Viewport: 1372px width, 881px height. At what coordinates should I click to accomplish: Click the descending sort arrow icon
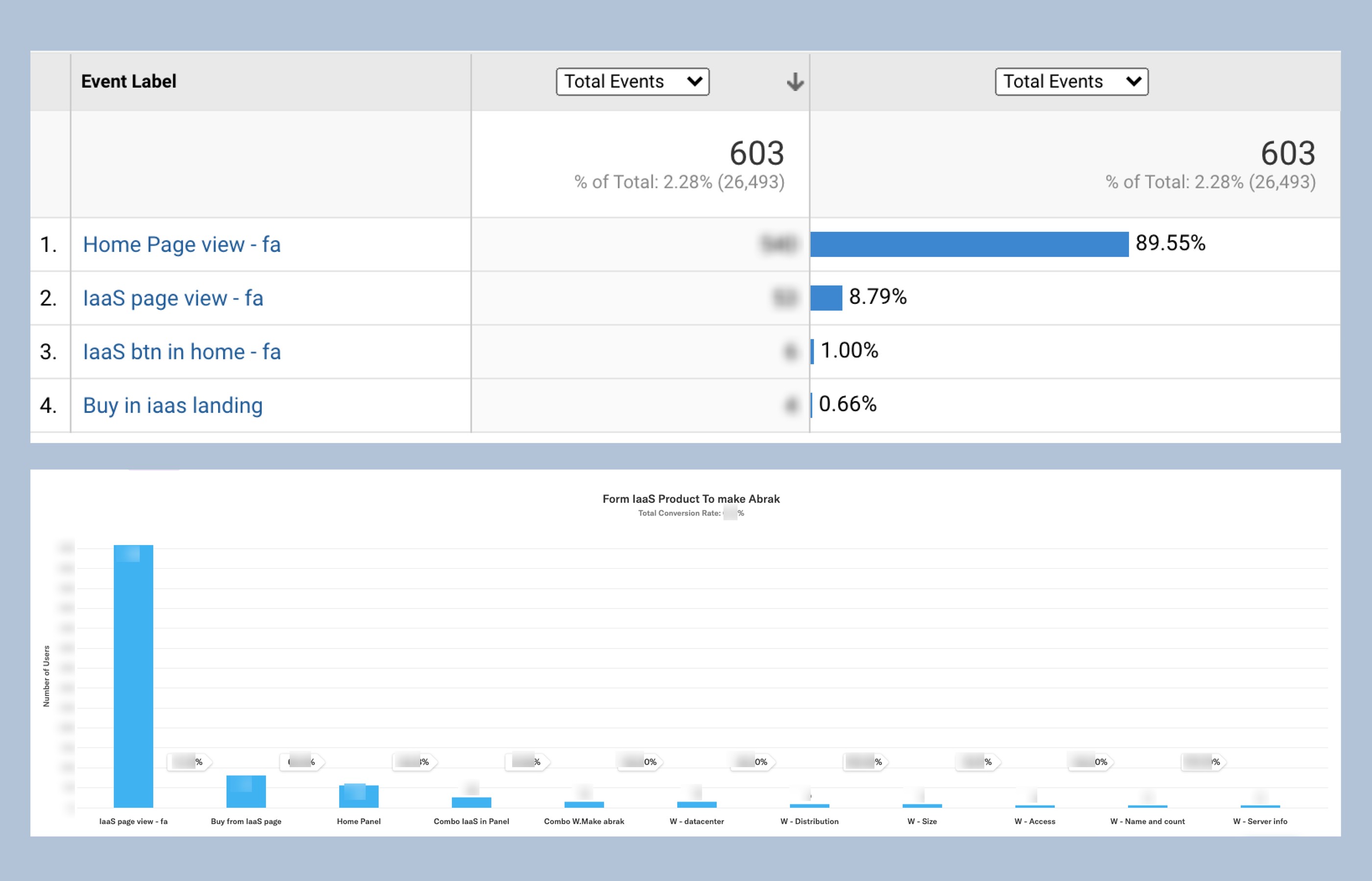point(795,82)
